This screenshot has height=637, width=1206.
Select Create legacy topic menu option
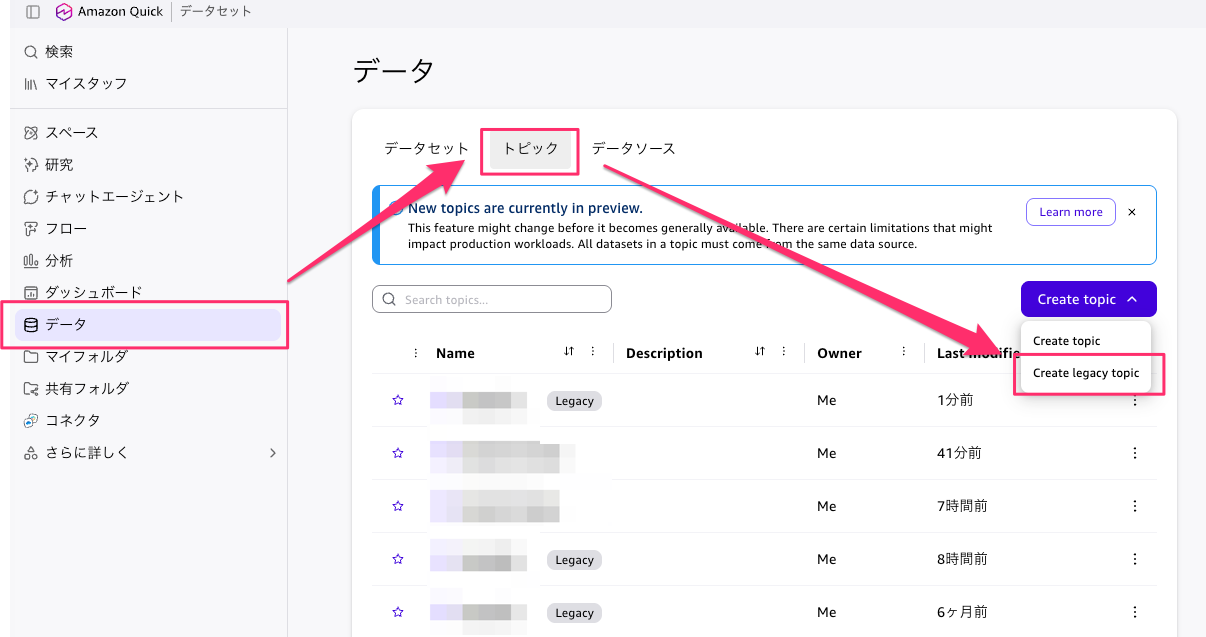coord(1086,373)
